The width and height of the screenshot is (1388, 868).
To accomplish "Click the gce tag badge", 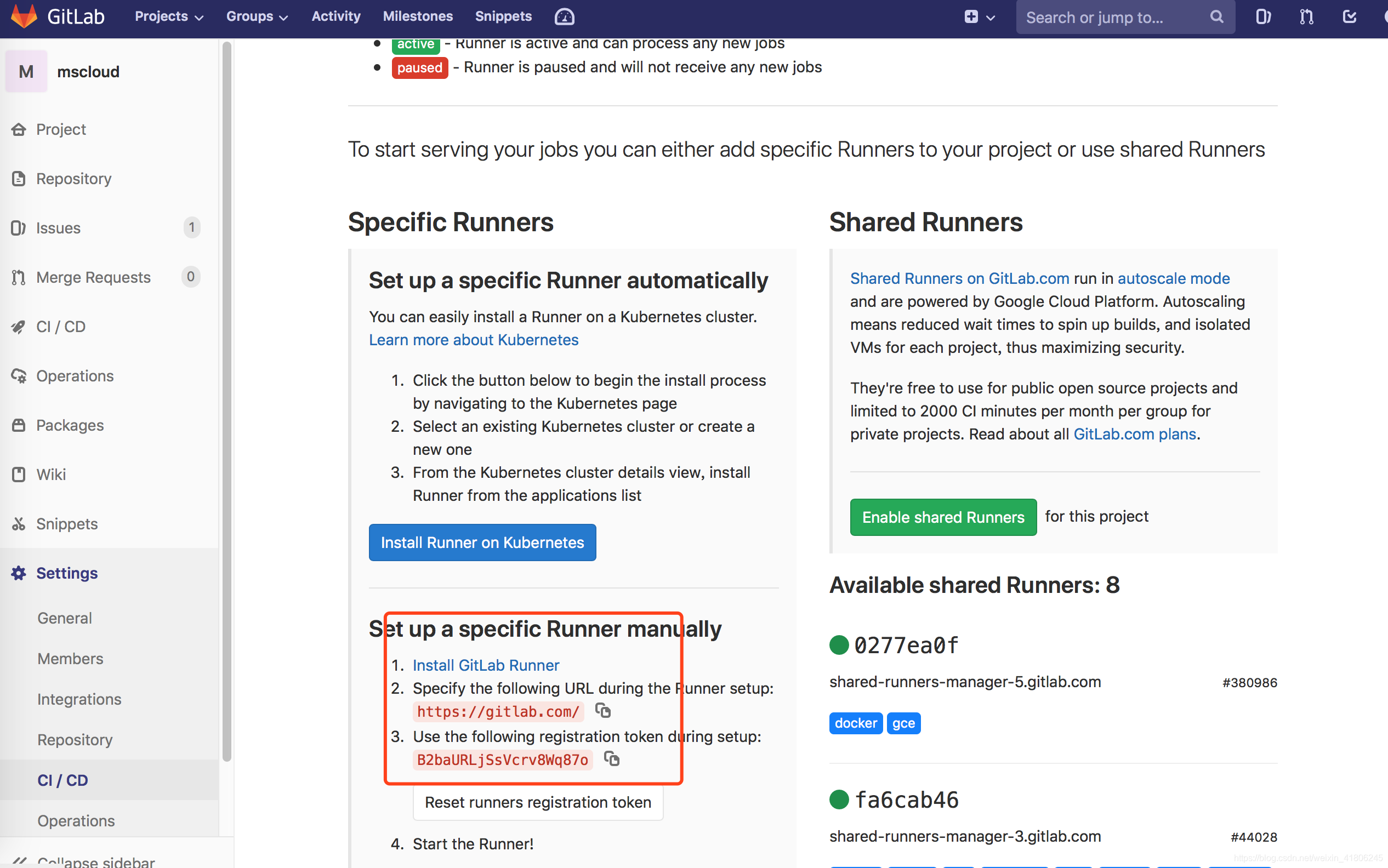I will coord(903,723).
